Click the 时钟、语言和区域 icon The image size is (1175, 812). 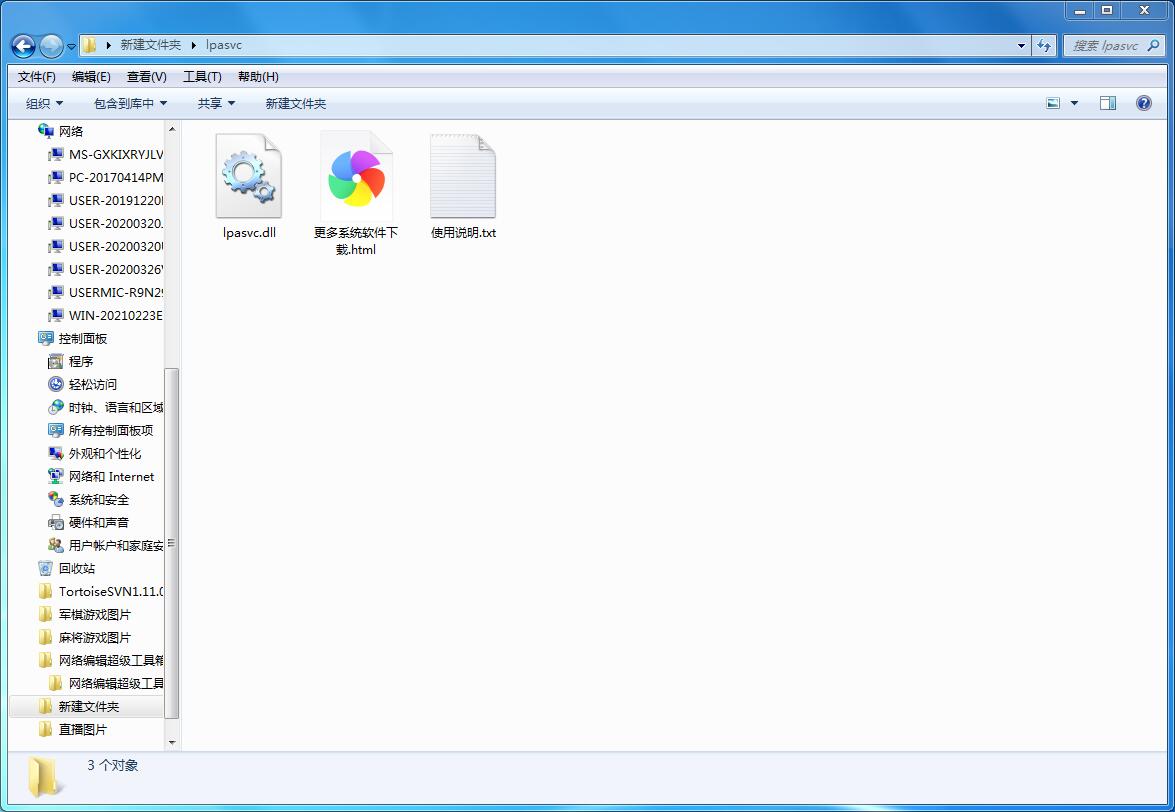pyautogui.click(x=55, y=407)
